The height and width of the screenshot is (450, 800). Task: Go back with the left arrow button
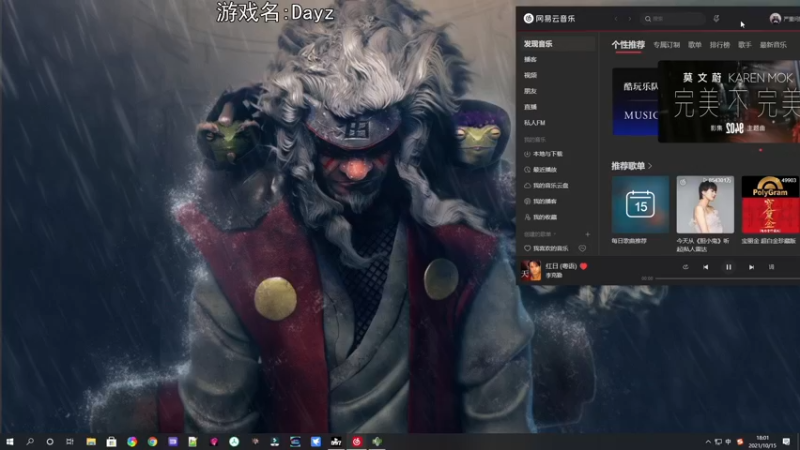(x=616, y=19)
